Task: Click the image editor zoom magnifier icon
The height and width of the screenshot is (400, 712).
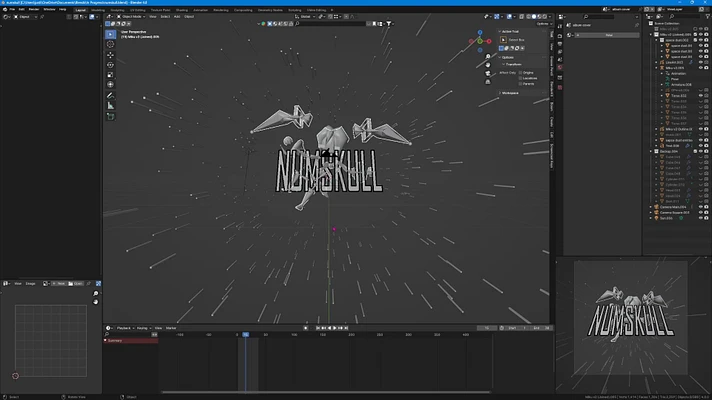Action: 95,294
